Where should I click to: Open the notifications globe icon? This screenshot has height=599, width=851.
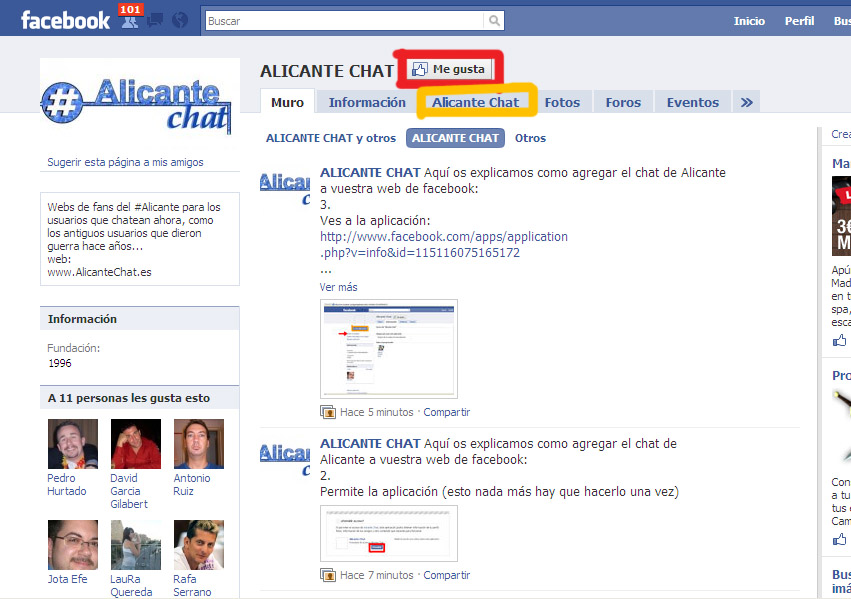point(180,21)
